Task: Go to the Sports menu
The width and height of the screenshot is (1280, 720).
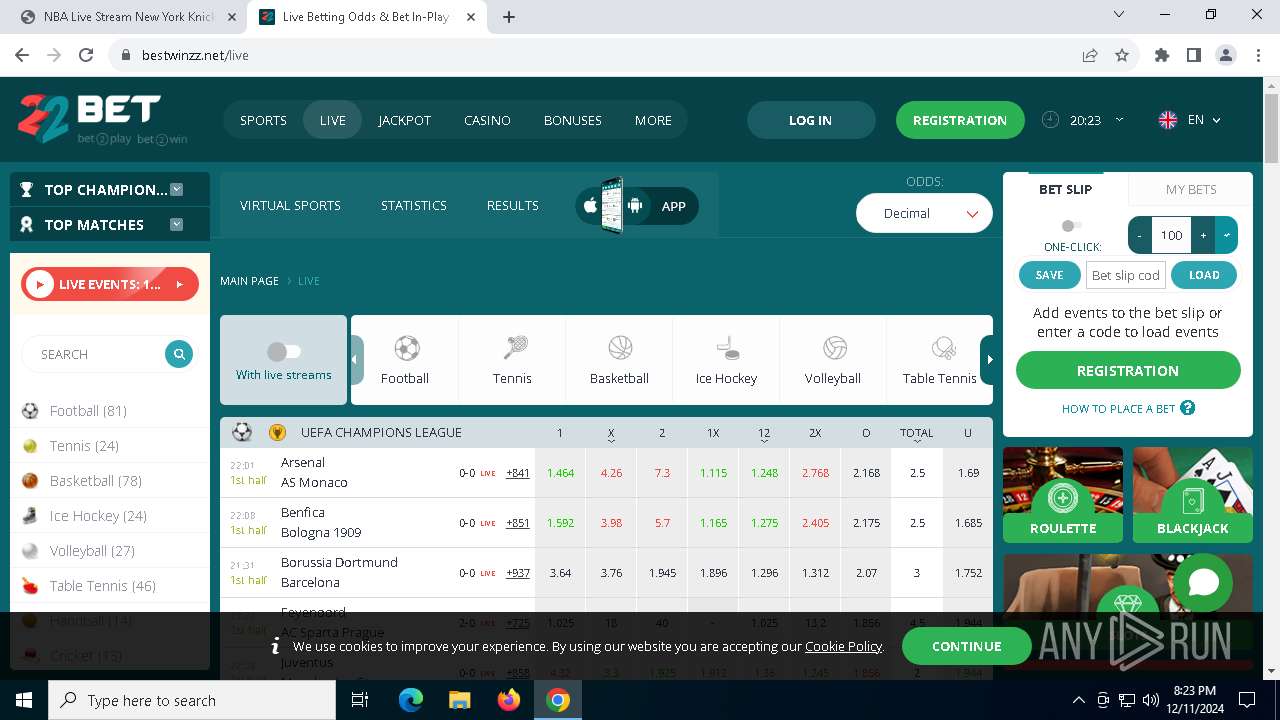Action: (x=263, y=120)
